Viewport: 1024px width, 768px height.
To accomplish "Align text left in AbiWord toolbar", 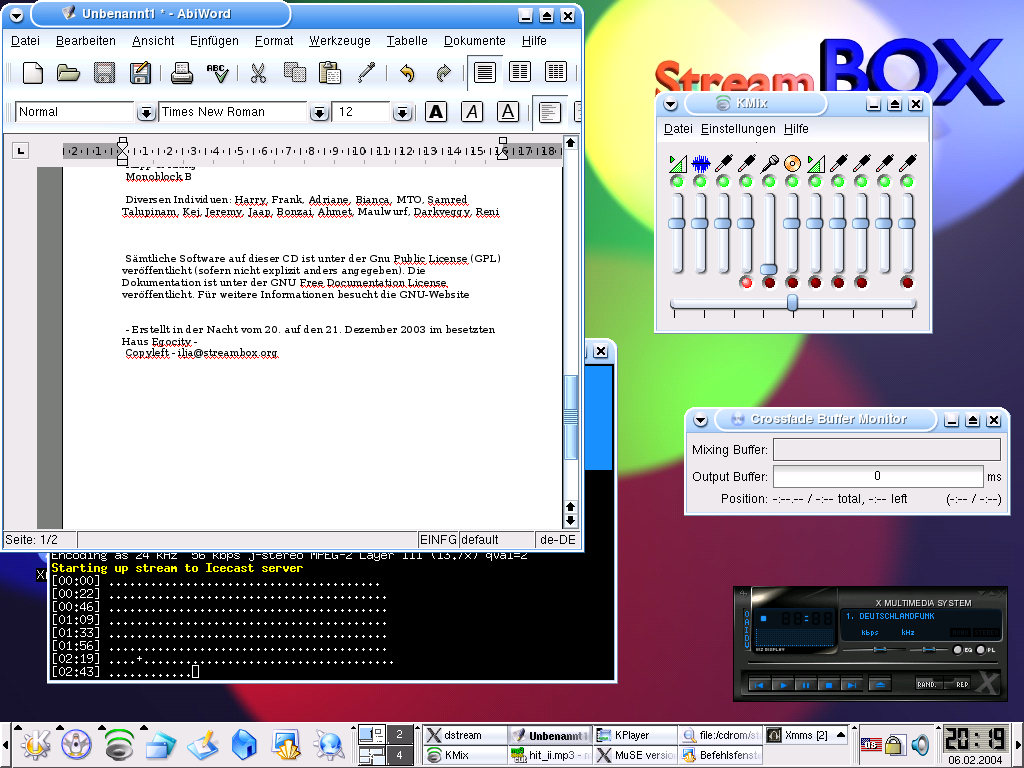I will click(x=549, y=112).
